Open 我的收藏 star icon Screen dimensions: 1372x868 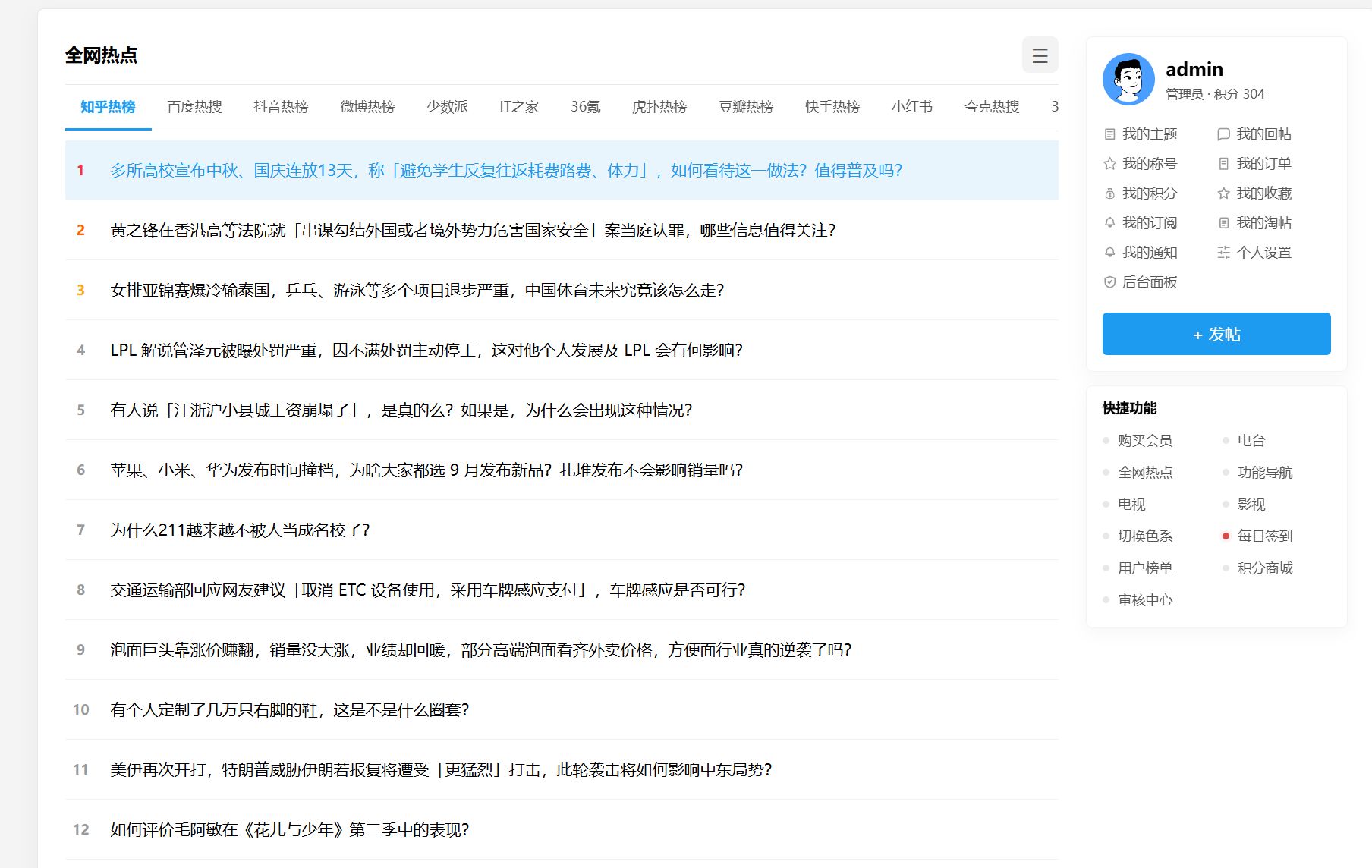tap(1223, 193)
